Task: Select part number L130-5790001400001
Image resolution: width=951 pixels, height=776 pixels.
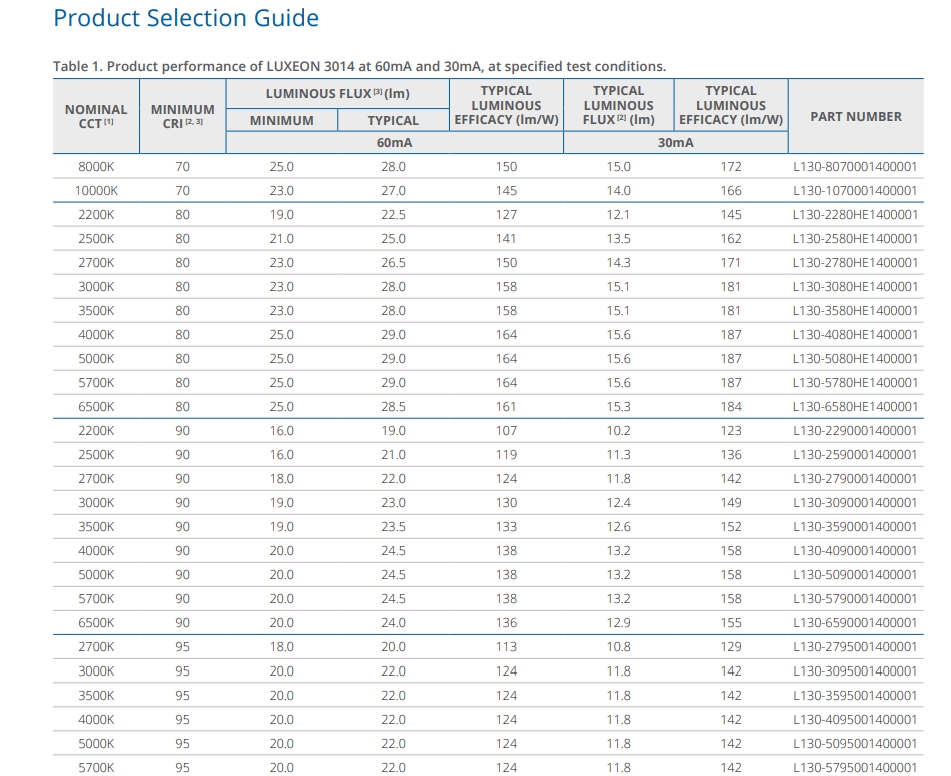Action: (855, 599)
